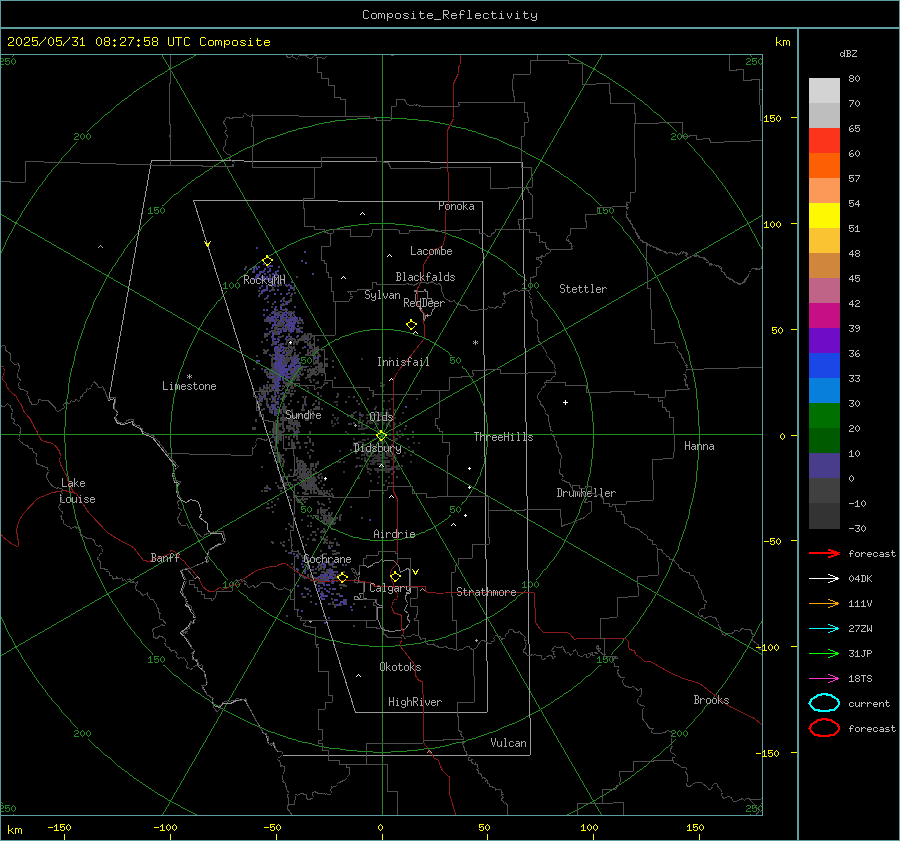Click the red legend swatch below 65

pos(824,141)
